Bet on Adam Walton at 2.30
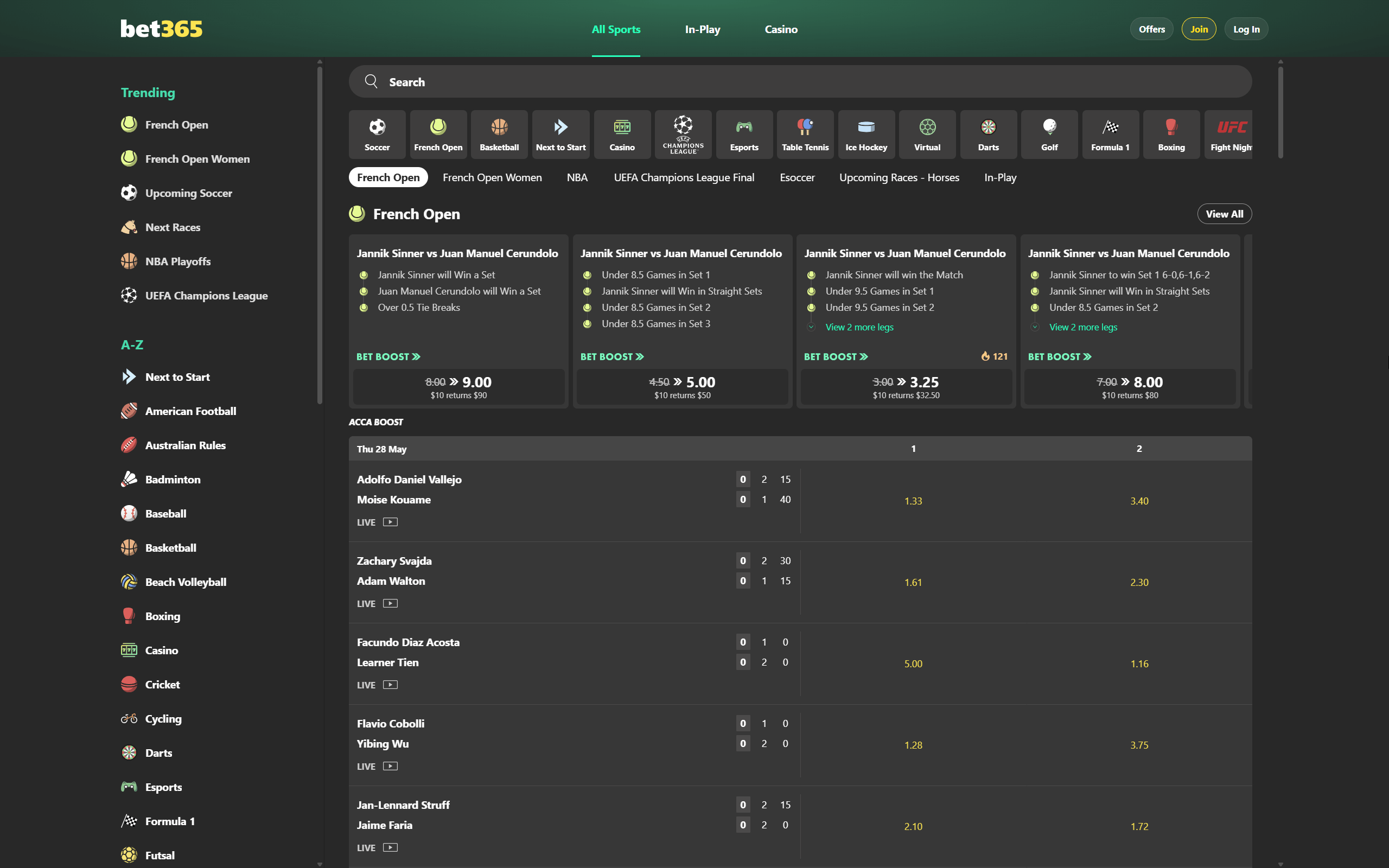This screenshot has height=868, width=1389. (x=1139, y=583)
